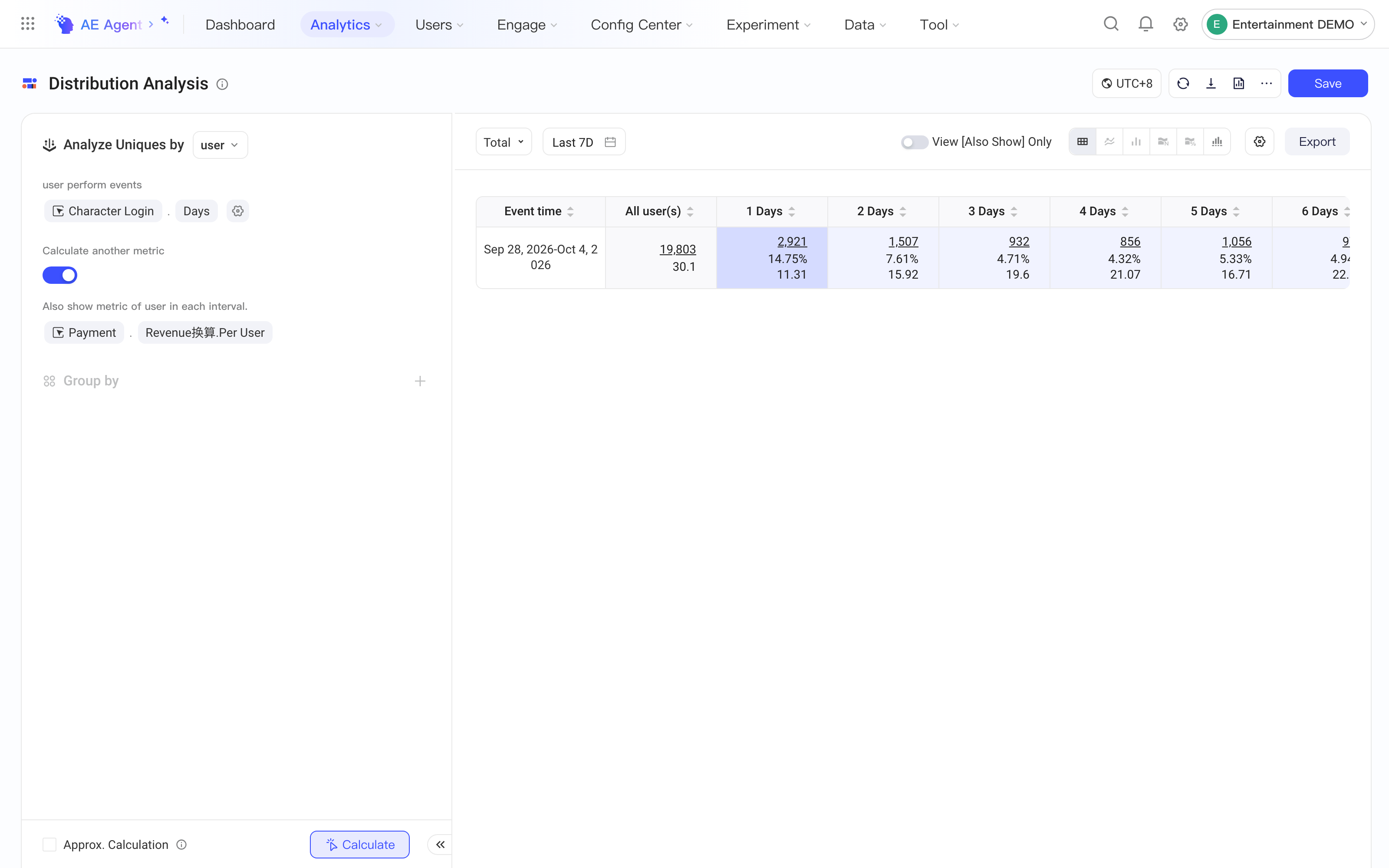Refresh the analysis results
The image size is (1389, 868).
[1183, 83]
